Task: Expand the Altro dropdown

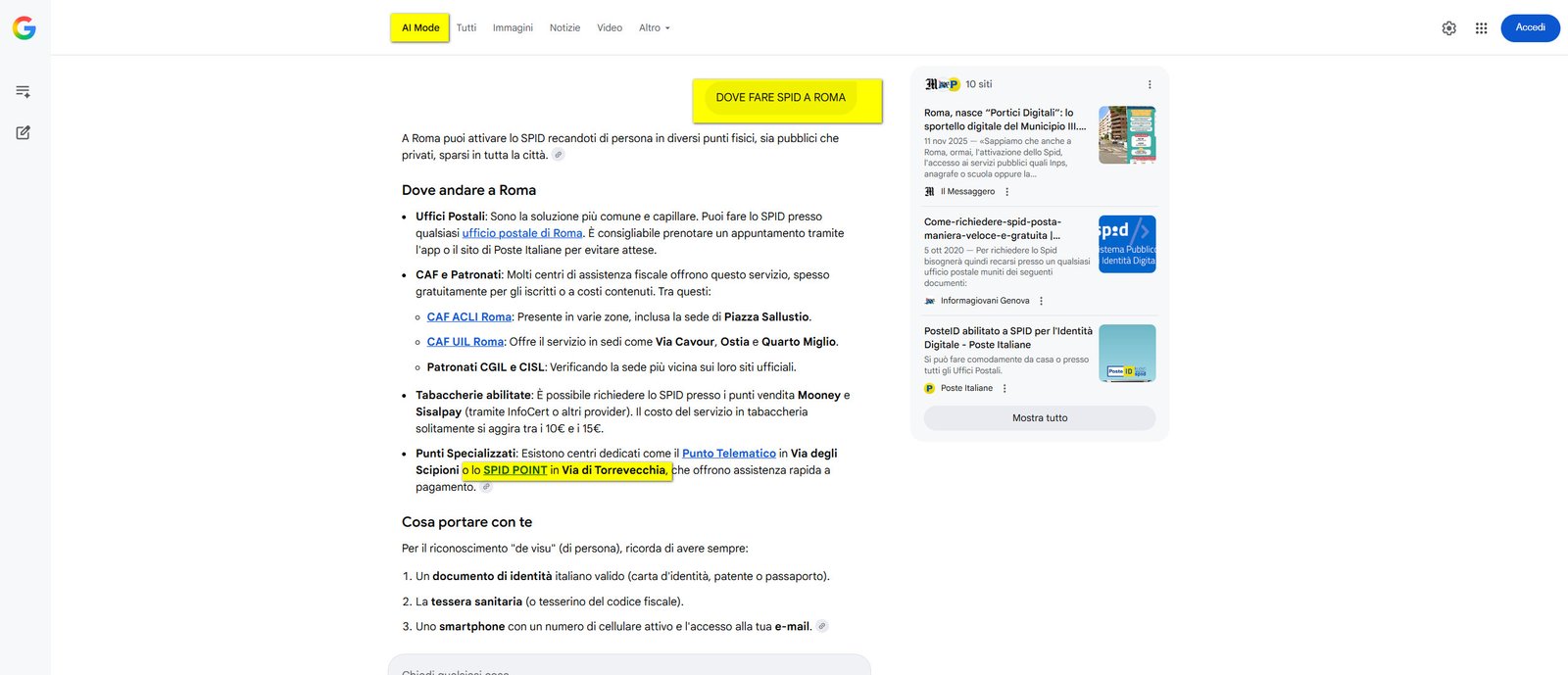Action: [x=655, y=27]
